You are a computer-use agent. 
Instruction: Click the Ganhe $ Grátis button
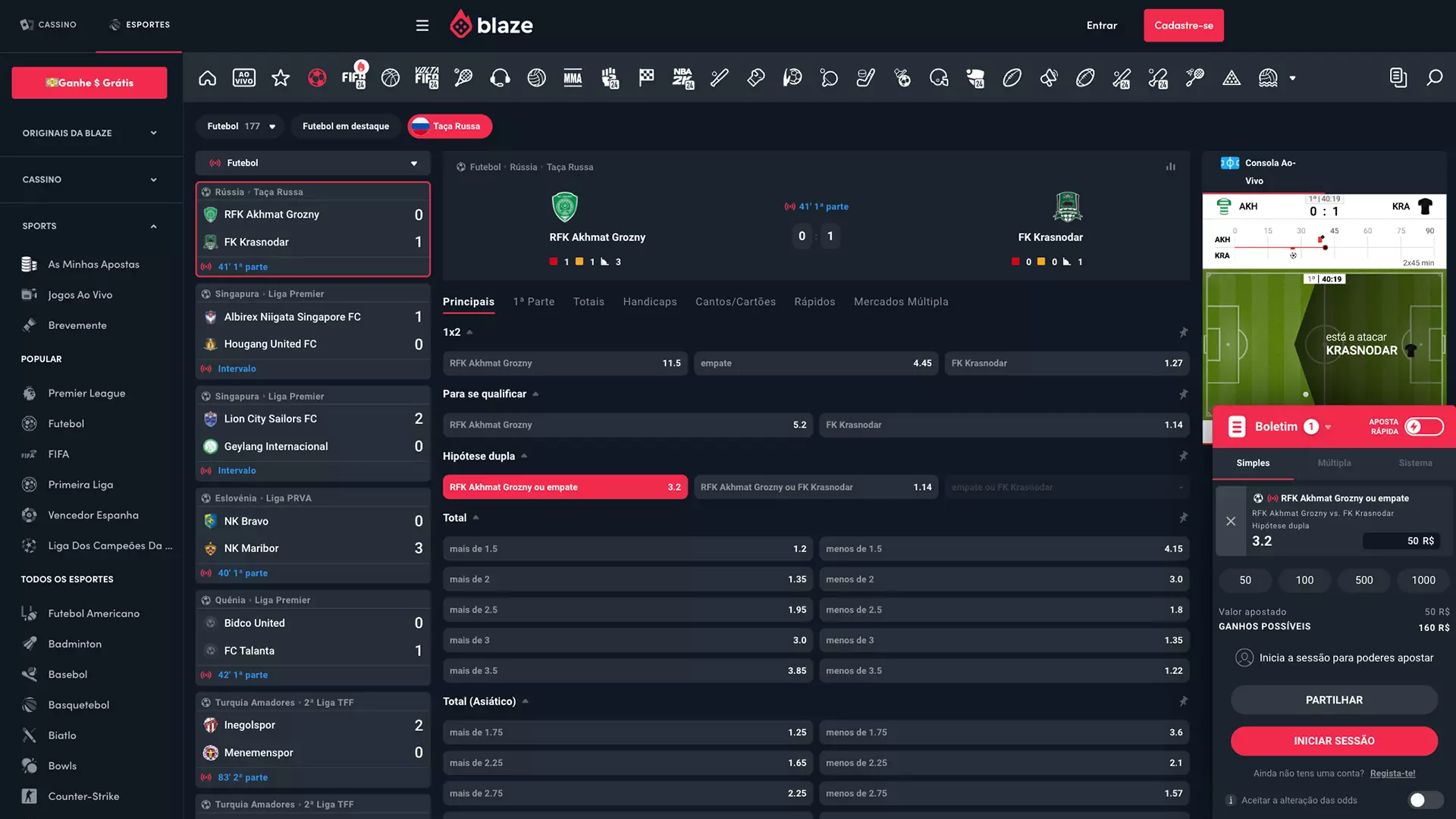pyautogui.click(x=89, y=83)
